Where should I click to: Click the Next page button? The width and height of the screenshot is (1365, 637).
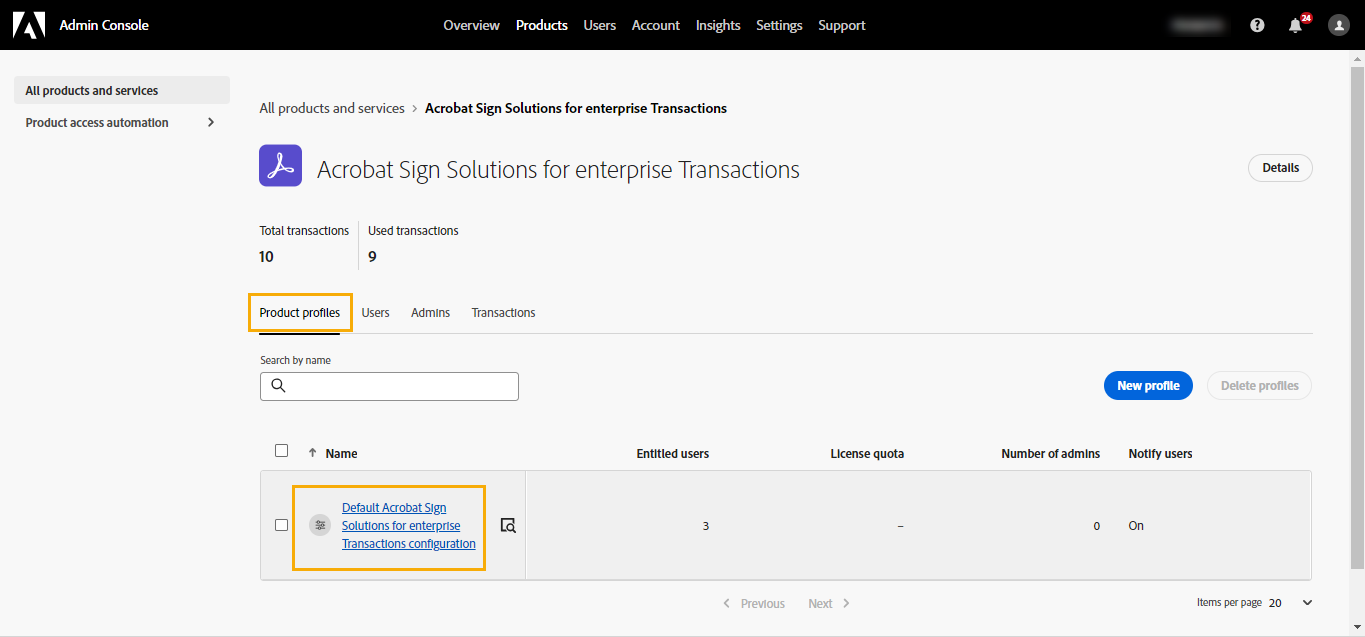click(830, 604)
